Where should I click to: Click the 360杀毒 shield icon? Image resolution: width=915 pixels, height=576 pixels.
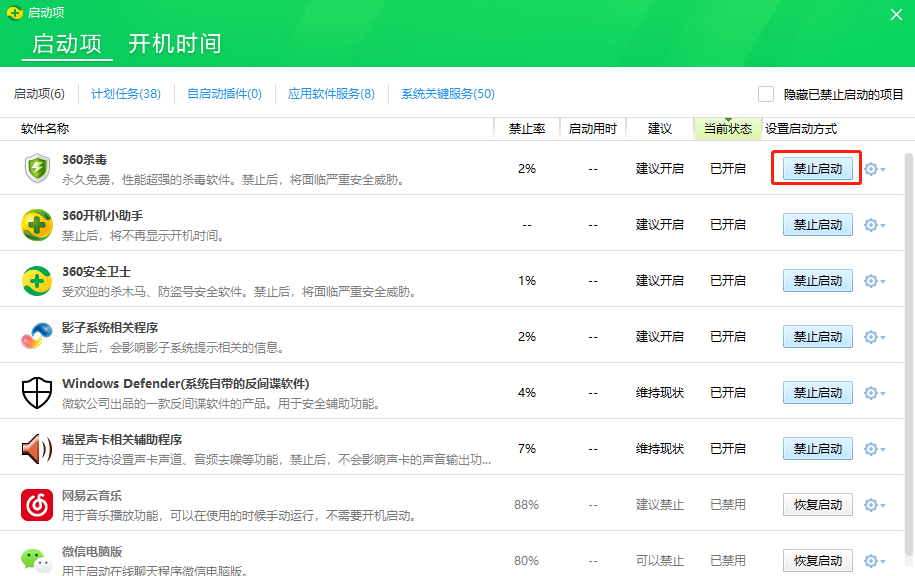point(37,169)
